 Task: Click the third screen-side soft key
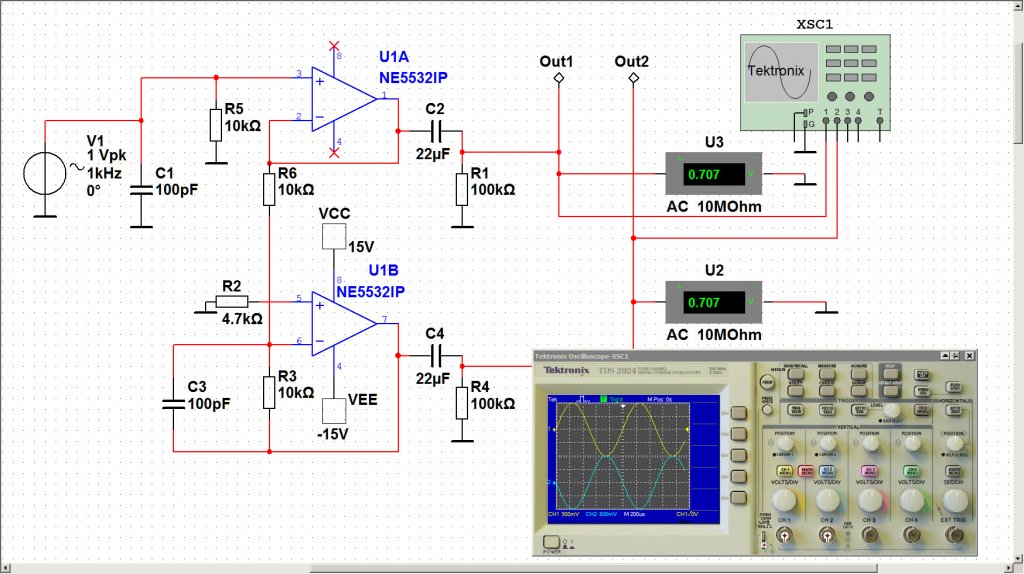coord(738,454)
